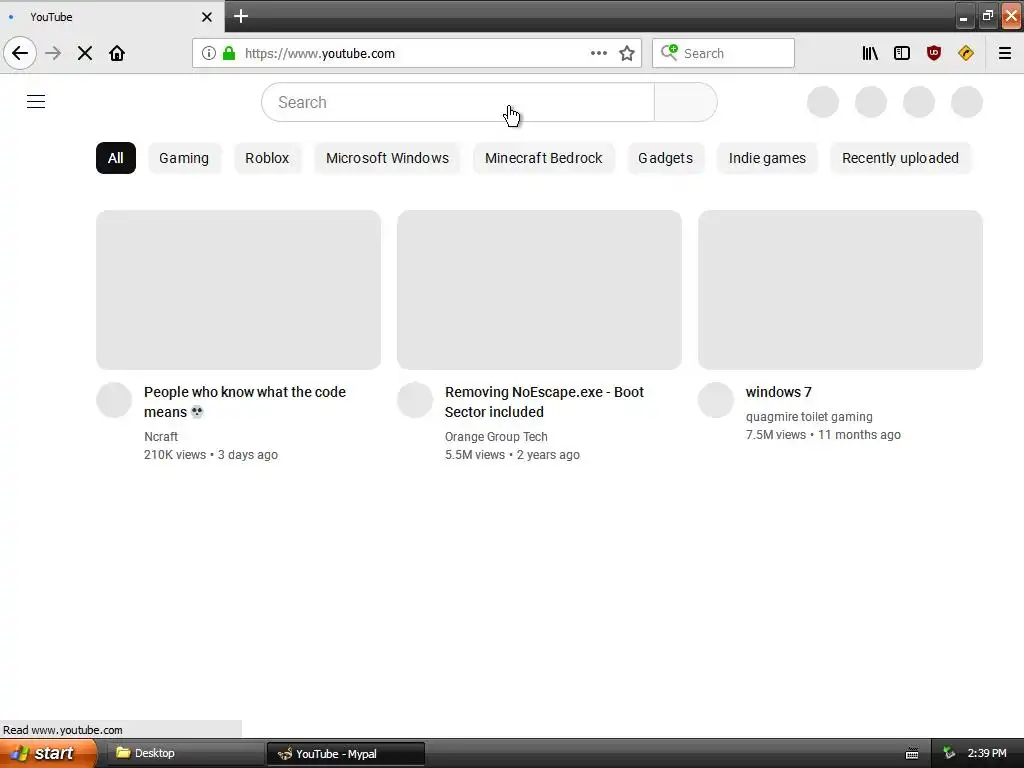Select the Recently uploaded filter chip
This screenshot has width=1024, height=768.
tap(901, 158)
